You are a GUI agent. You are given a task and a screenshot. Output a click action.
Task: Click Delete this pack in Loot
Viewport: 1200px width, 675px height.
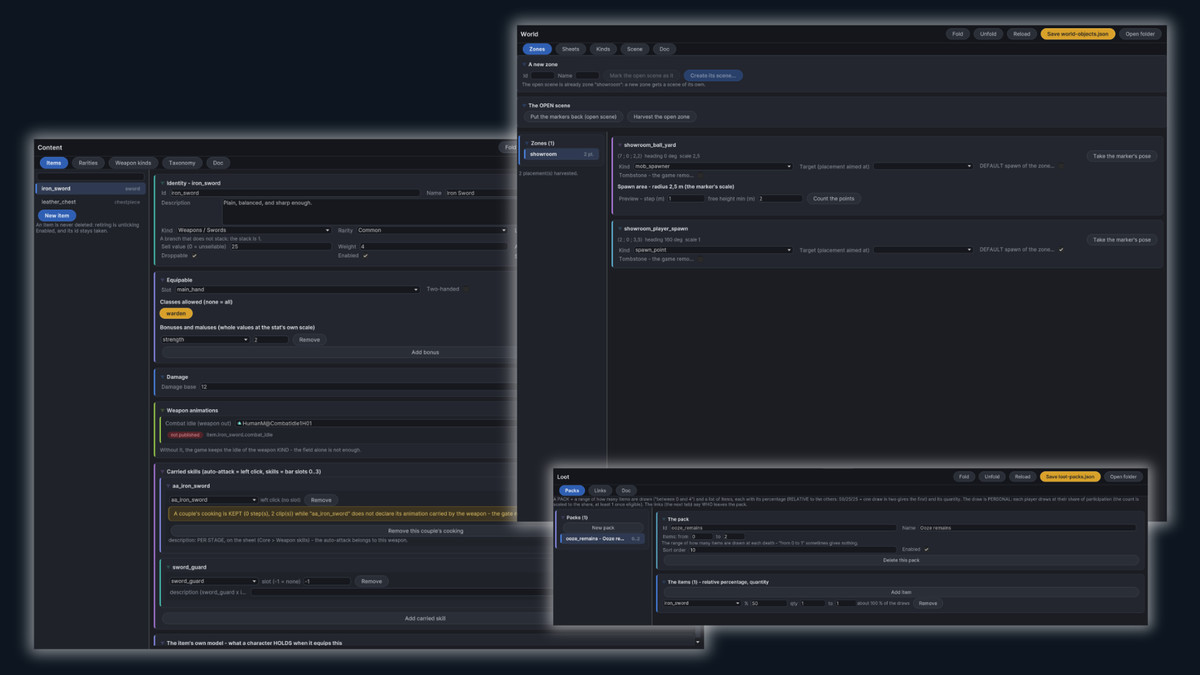point(900,560)
